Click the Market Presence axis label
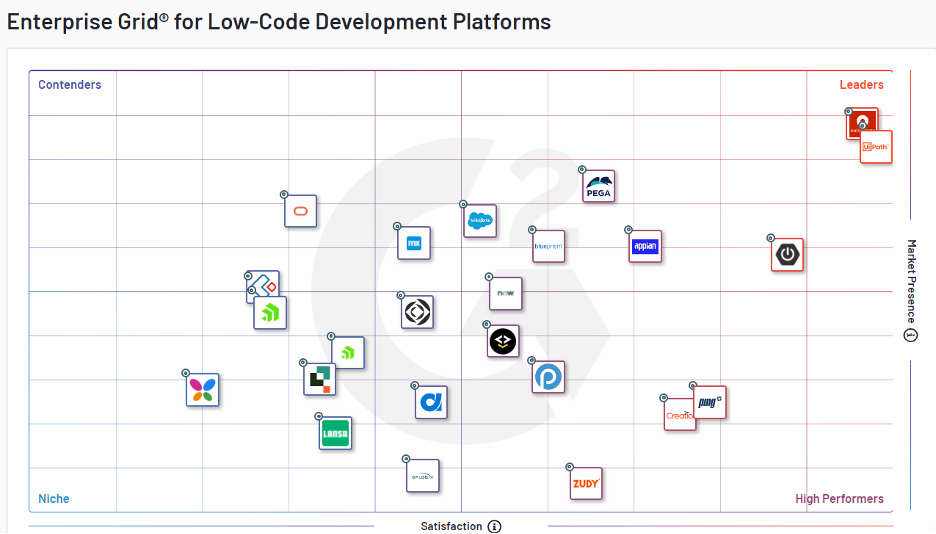Screen dimensions: 936x534 (911, 282)
